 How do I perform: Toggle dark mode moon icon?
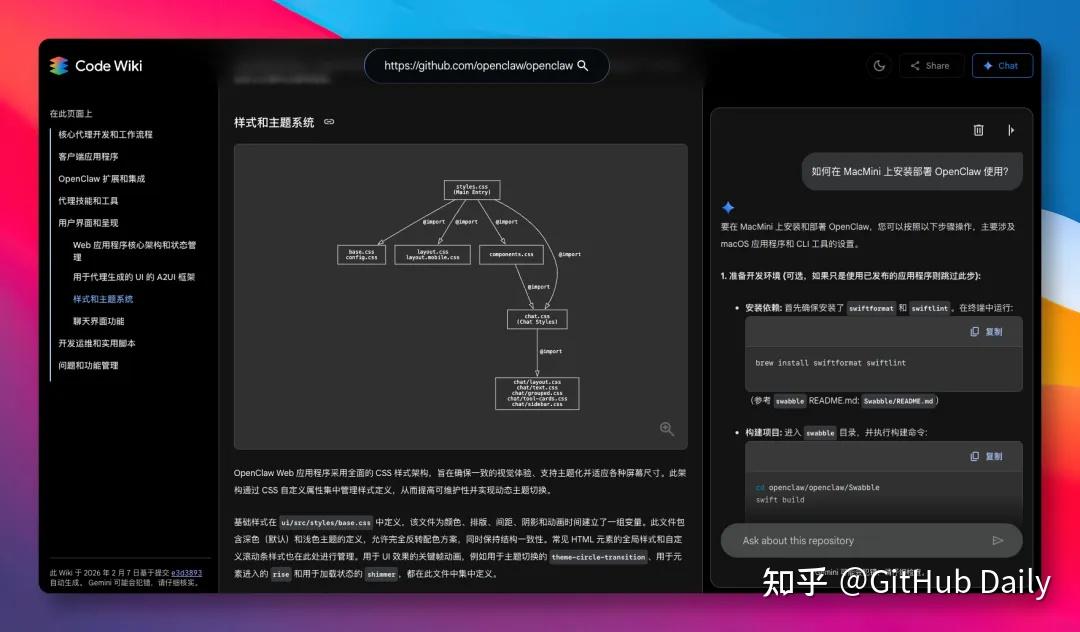[879, 66]
